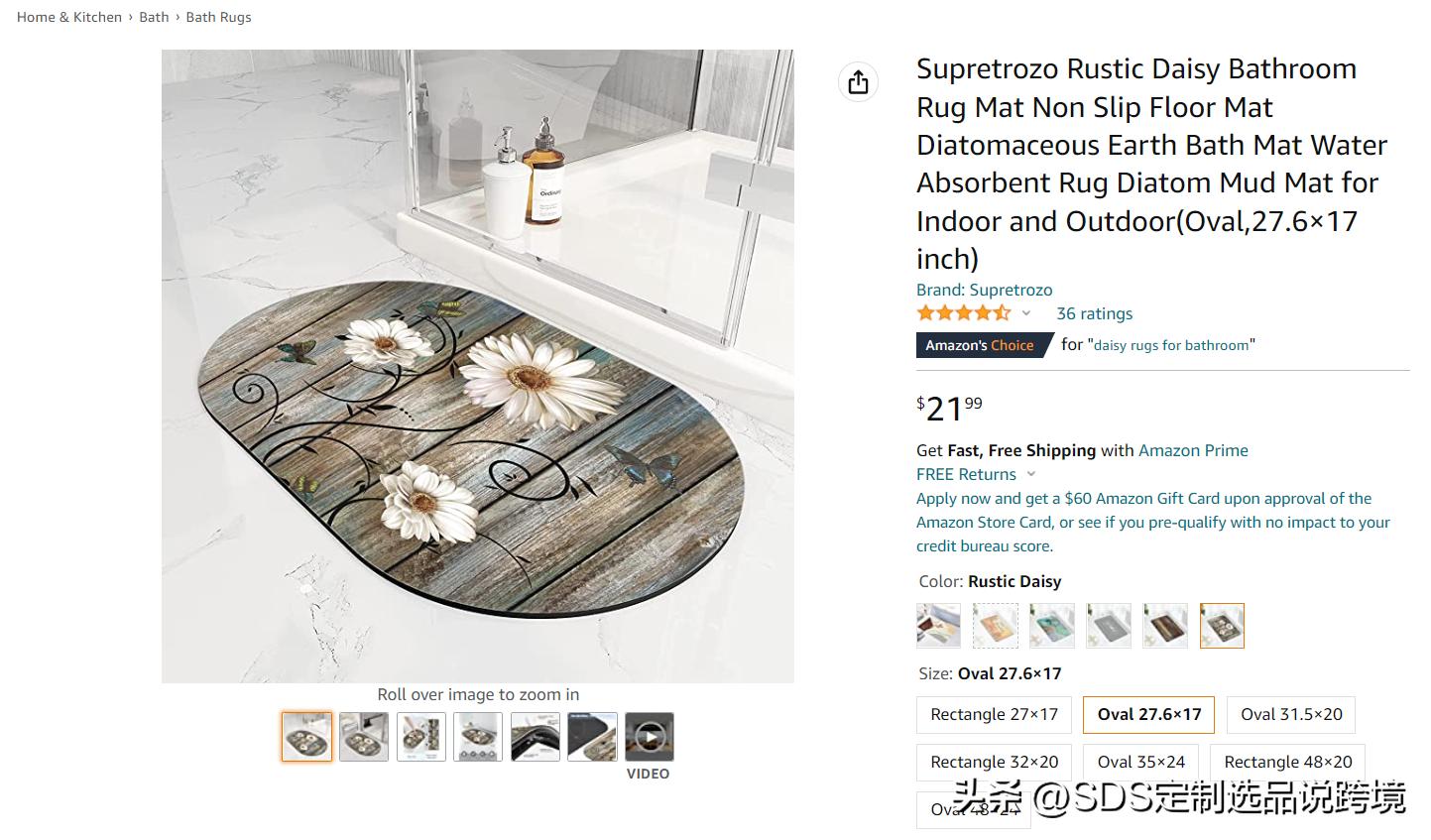This screenshot has height=840, width=1431.
Task: Go to Home & Kitchen breadcrumb
Action: [x=69, y=17]
